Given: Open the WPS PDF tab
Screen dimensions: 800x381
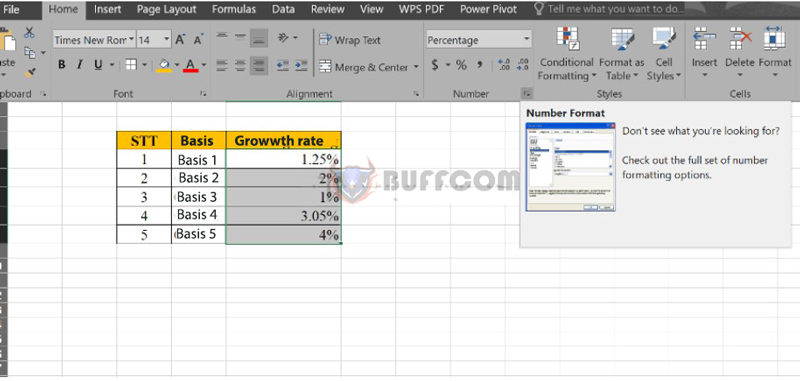Looking at the screenshot, I should (x=421, y=9).
